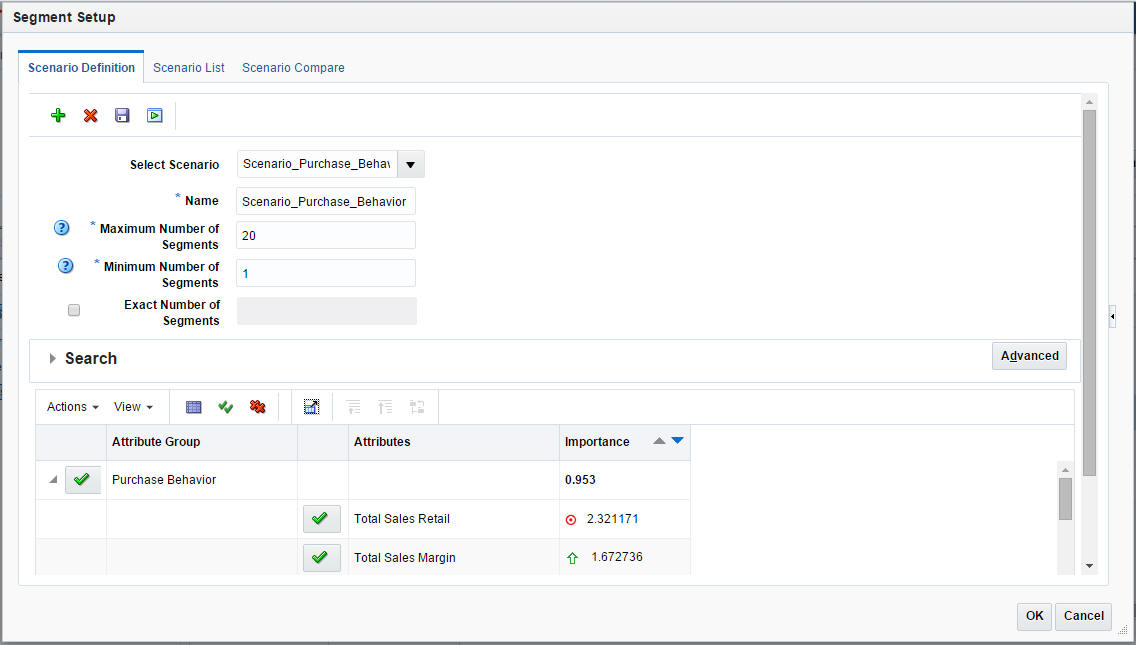The height and width of the screenshot is (645, 1136).
Task: Click the green plus add scenario icon
Action: coord(58,115)
